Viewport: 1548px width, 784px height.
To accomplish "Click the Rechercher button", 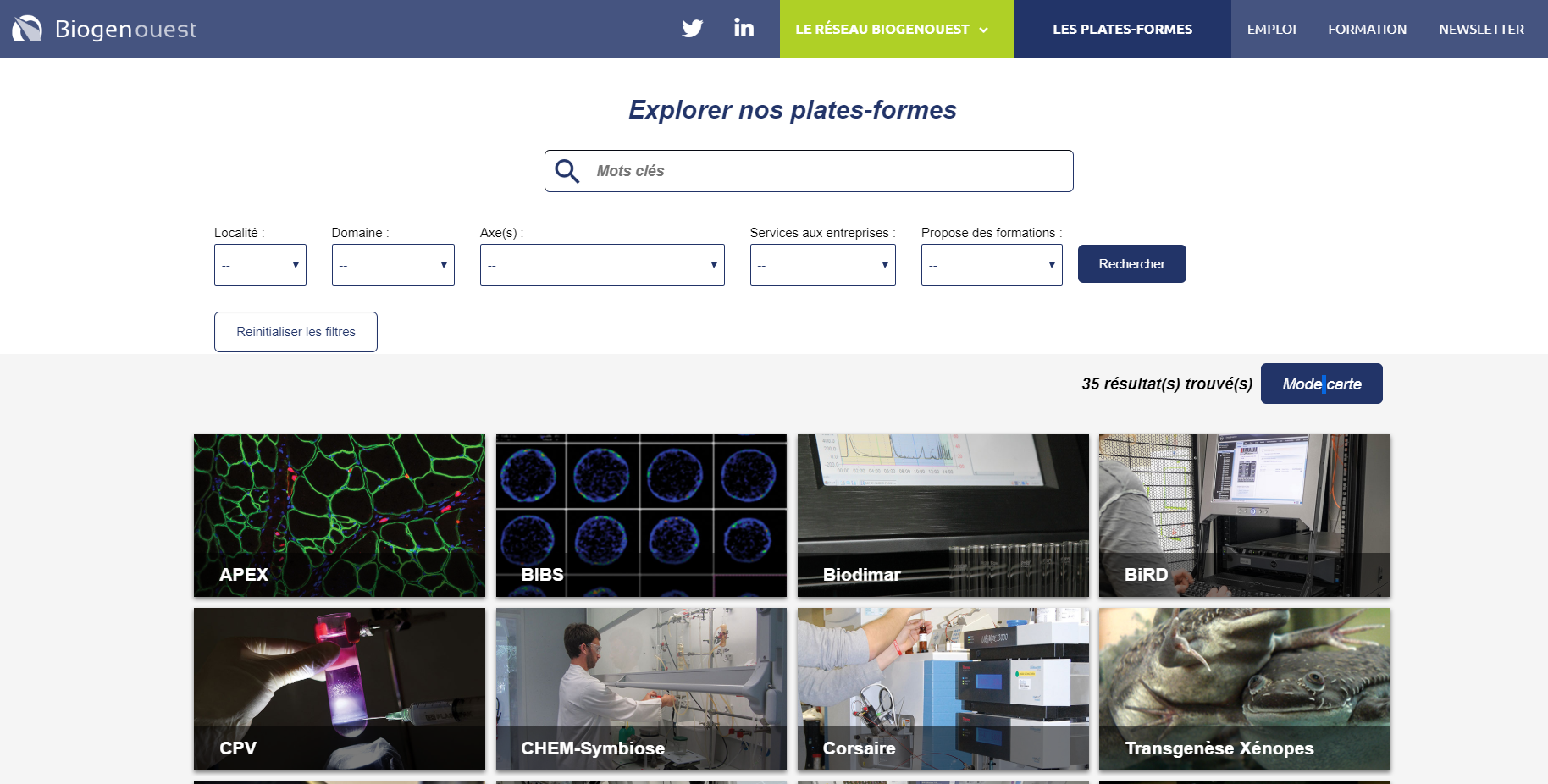I will tap(1131, 264).
